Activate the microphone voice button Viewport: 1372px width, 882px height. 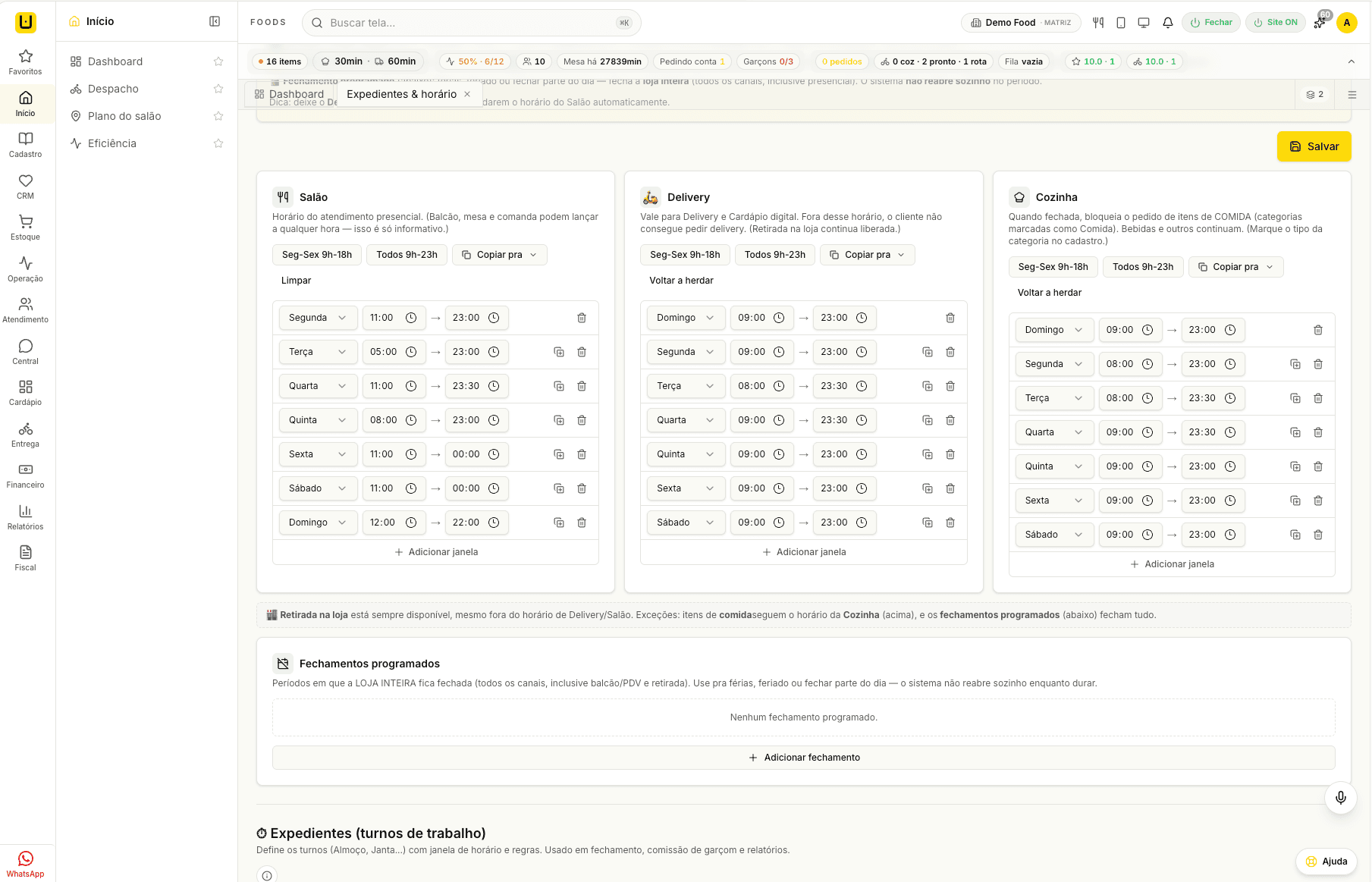click(1341, 797)
